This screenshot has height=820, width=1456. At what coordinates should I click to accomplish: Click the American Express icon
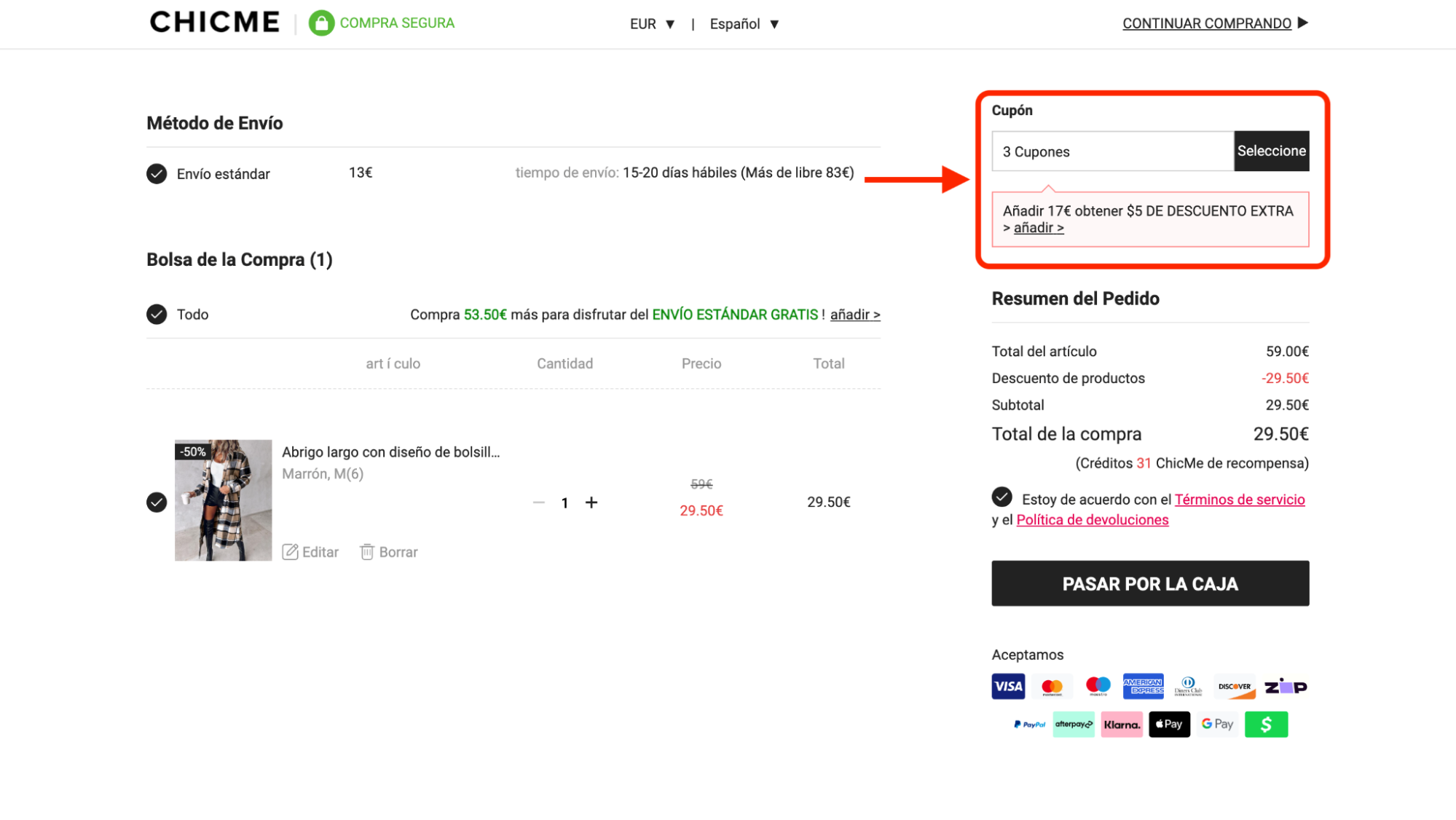(x=1143, y=686)
